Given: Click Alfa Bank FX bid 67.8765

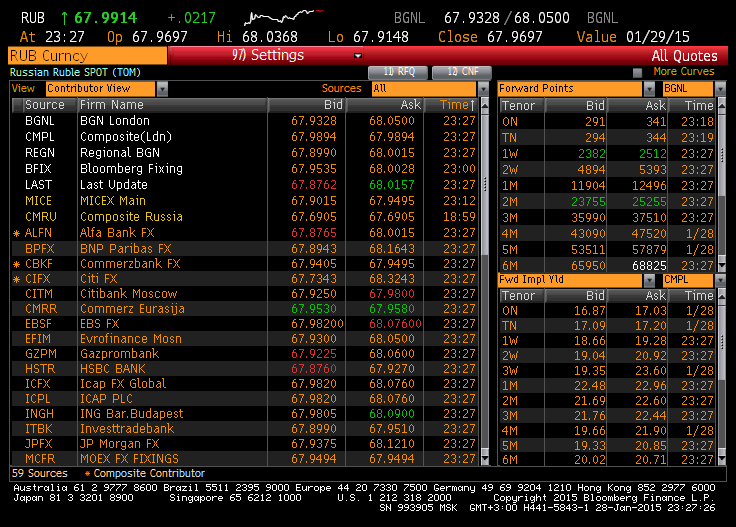Looking at the screenshot, I should 314,233.
